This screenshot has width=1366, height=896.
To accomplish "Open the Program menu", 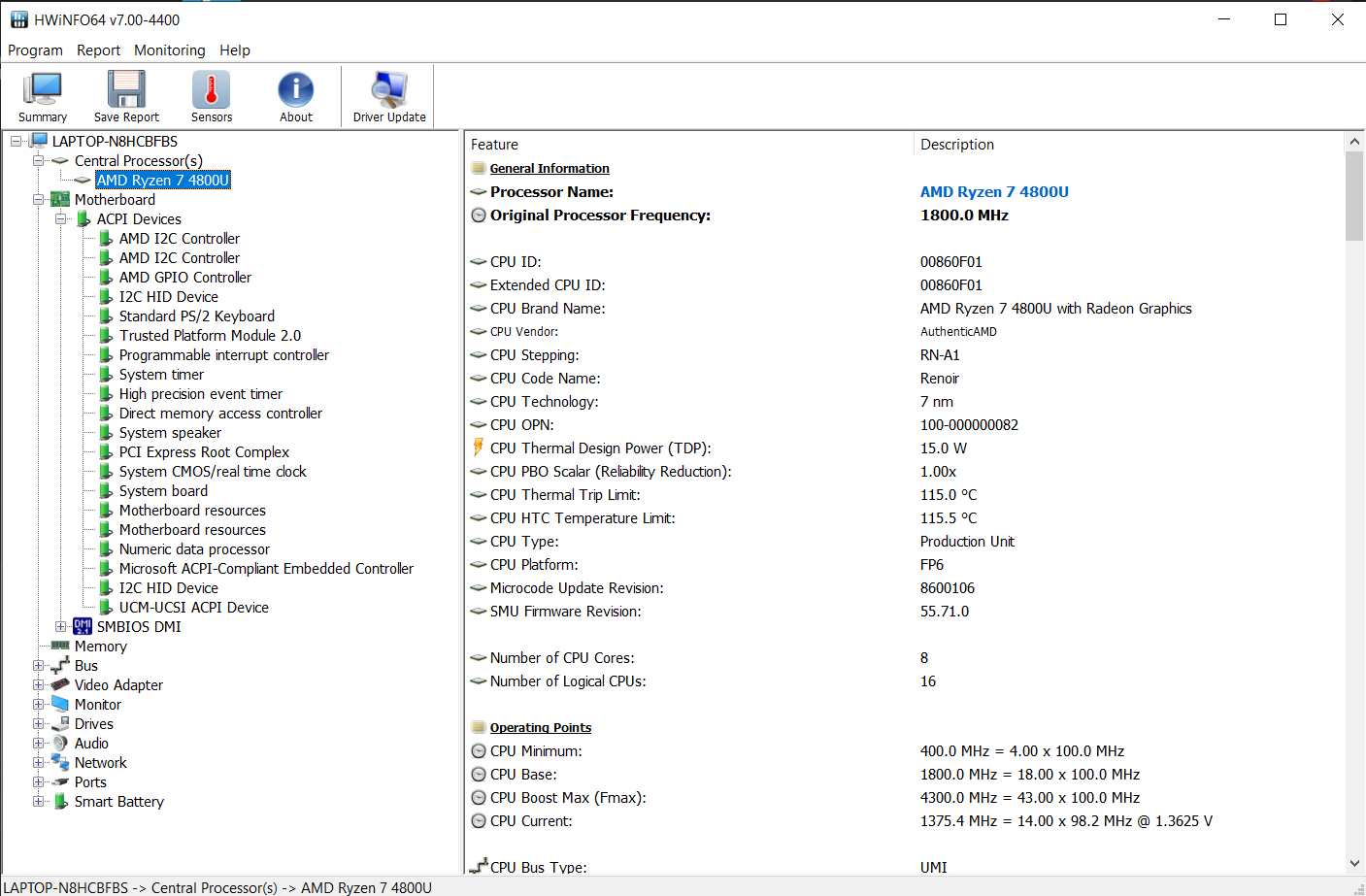I will (x=35, y=50).
